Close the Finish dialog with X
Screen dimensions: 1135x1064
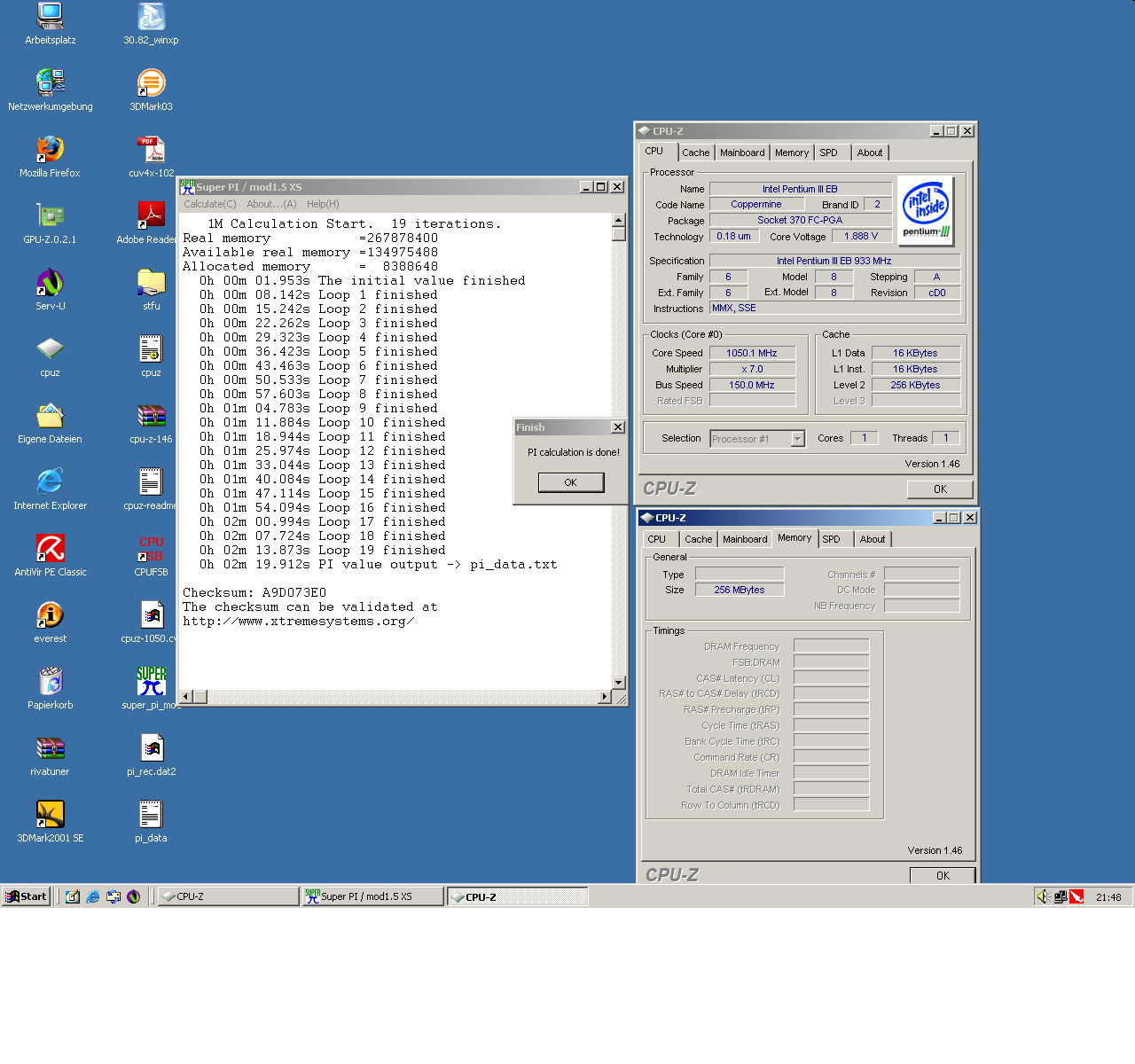click(x=618, y=427)
